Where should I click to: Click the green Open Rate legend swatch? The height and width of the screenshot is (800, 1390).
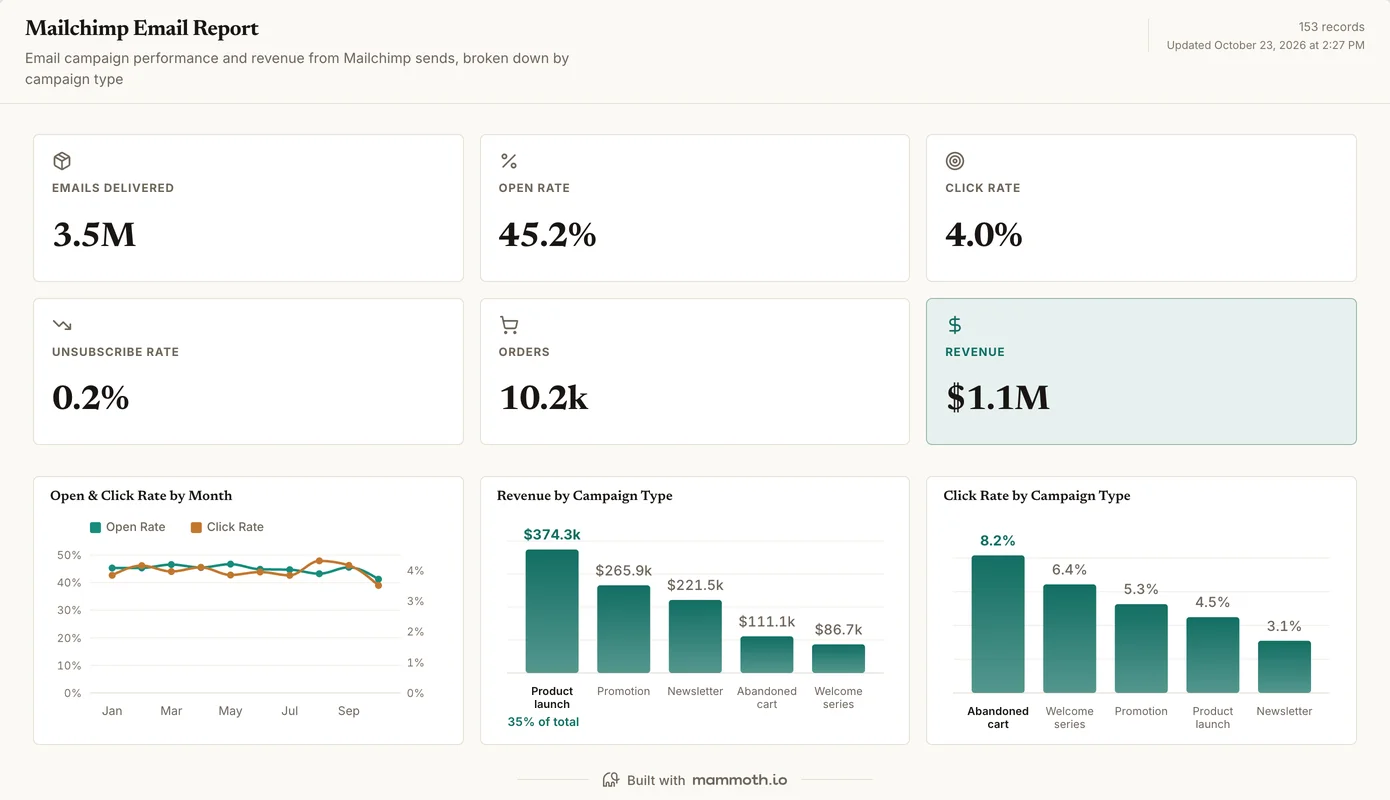[95, 527]
